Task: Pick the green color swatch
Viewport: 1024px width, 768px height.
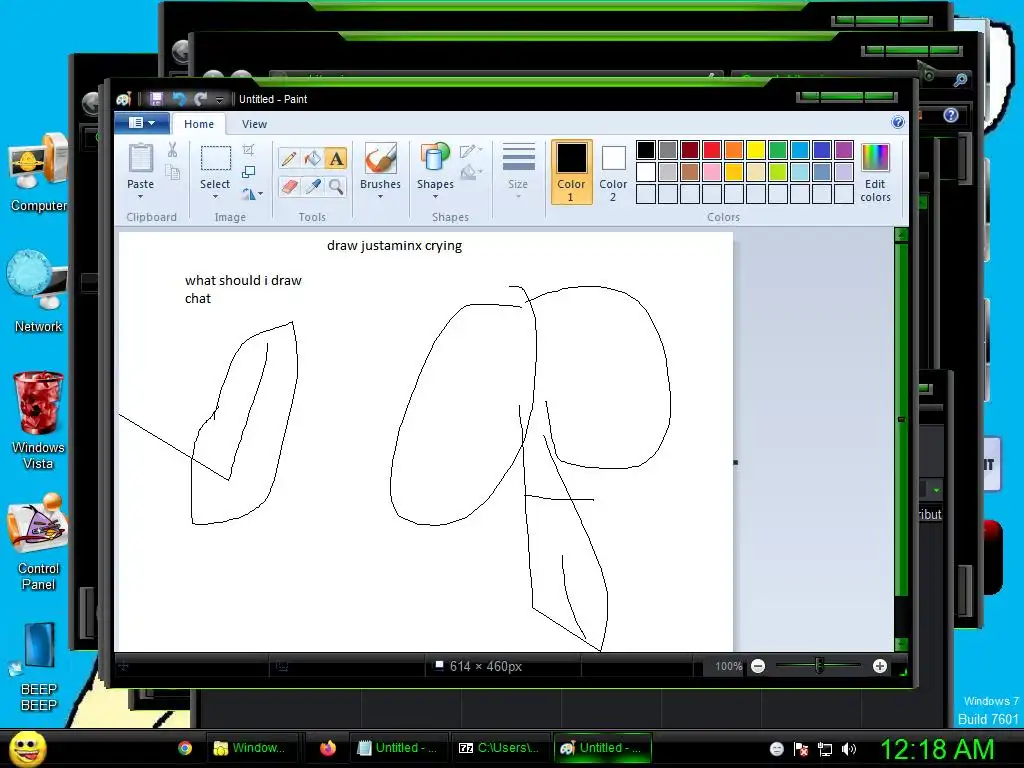Action: pos(778,150)
